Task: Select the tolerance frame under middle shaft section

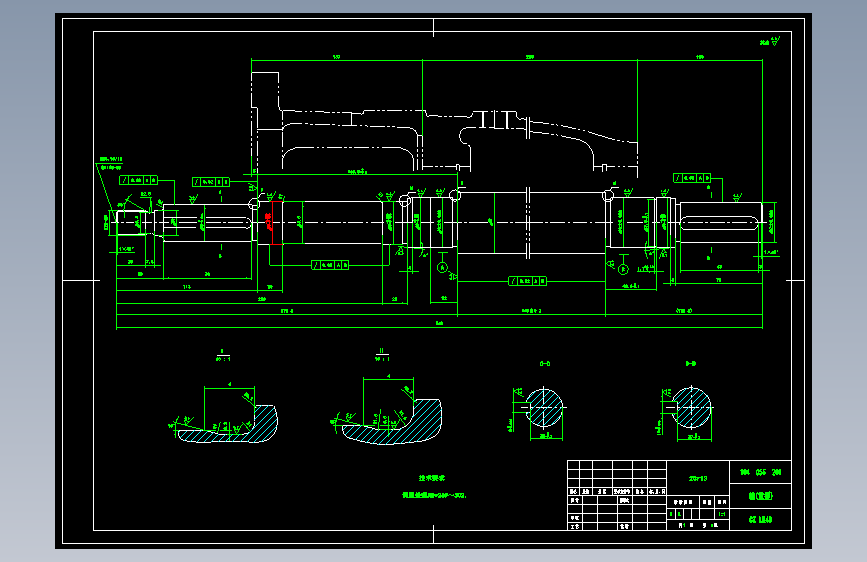Action: tap(527, 281)
